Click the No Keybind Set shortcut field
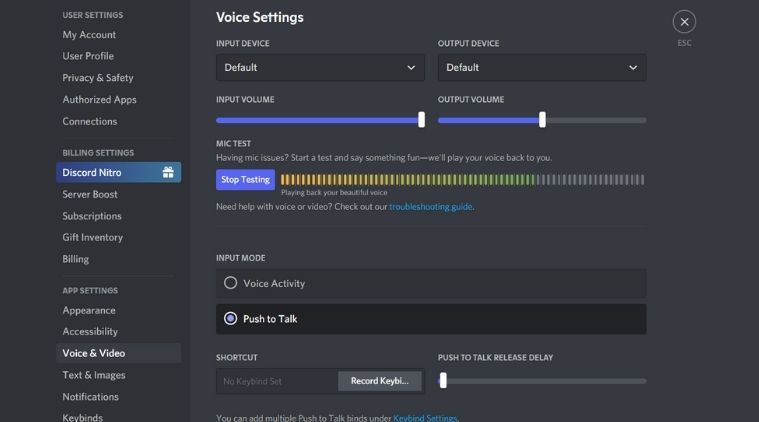Viewport: 759px width, 422px height. click(x=277, y=381)
